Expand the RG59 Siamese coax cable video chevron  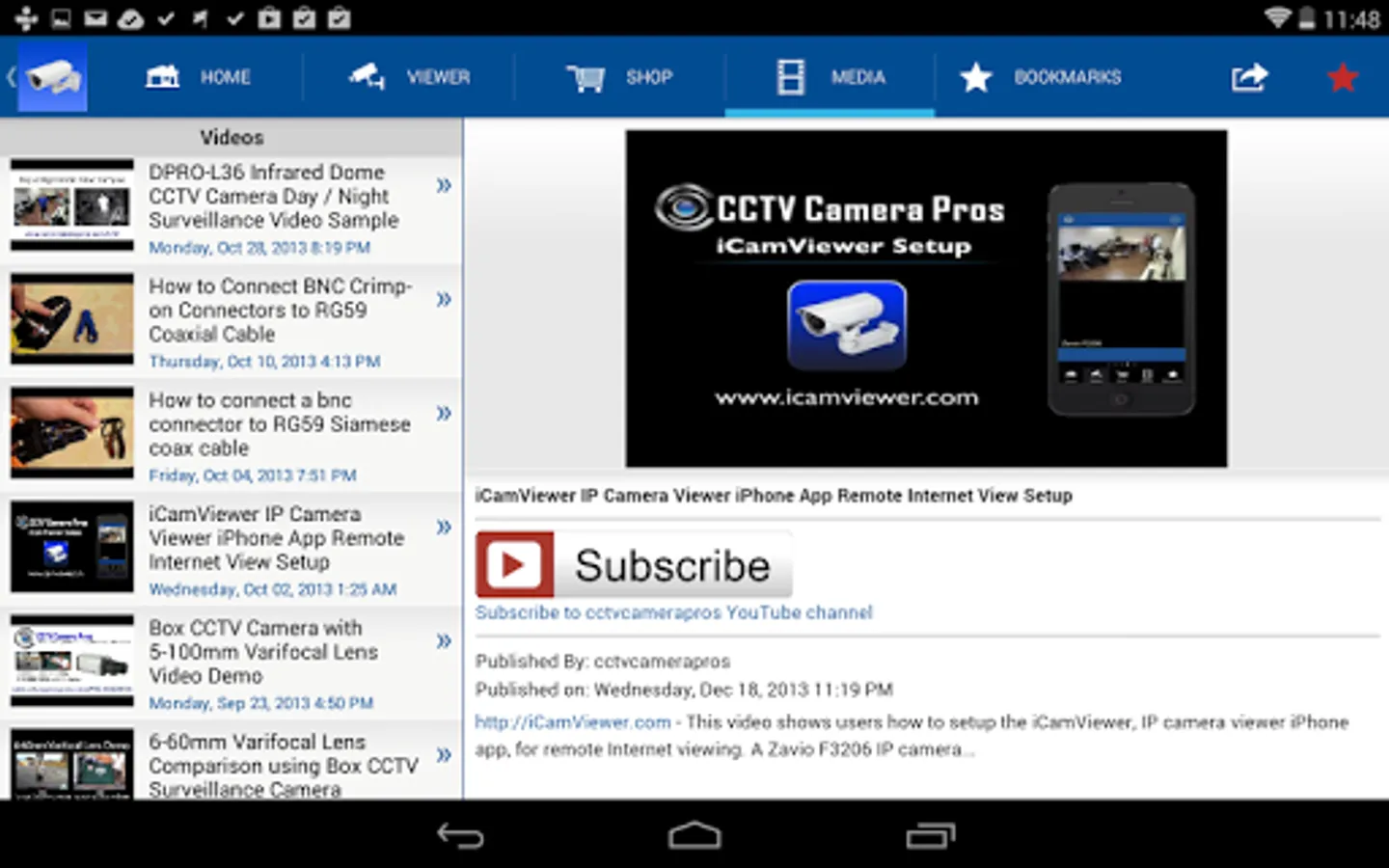pos(444,413)
